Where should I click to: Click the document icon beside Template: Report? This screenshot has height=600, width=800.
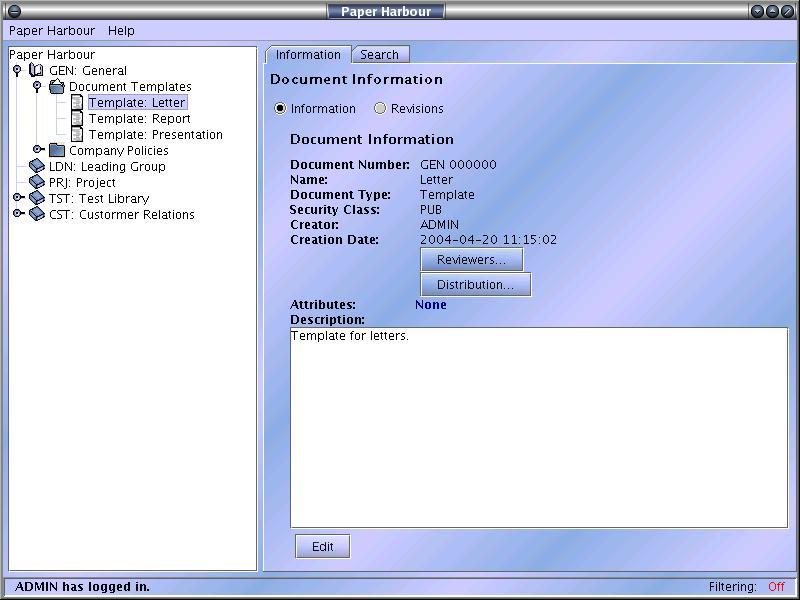point(77,118)
